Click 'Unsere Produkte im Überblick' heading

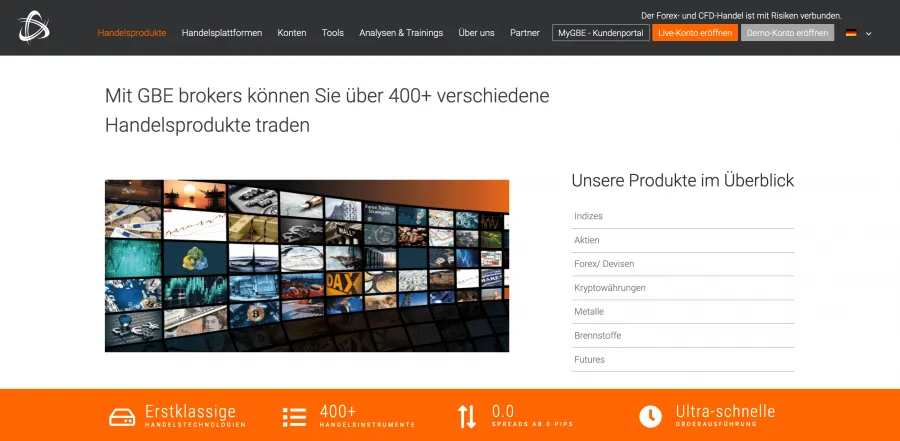click(682, 180)
